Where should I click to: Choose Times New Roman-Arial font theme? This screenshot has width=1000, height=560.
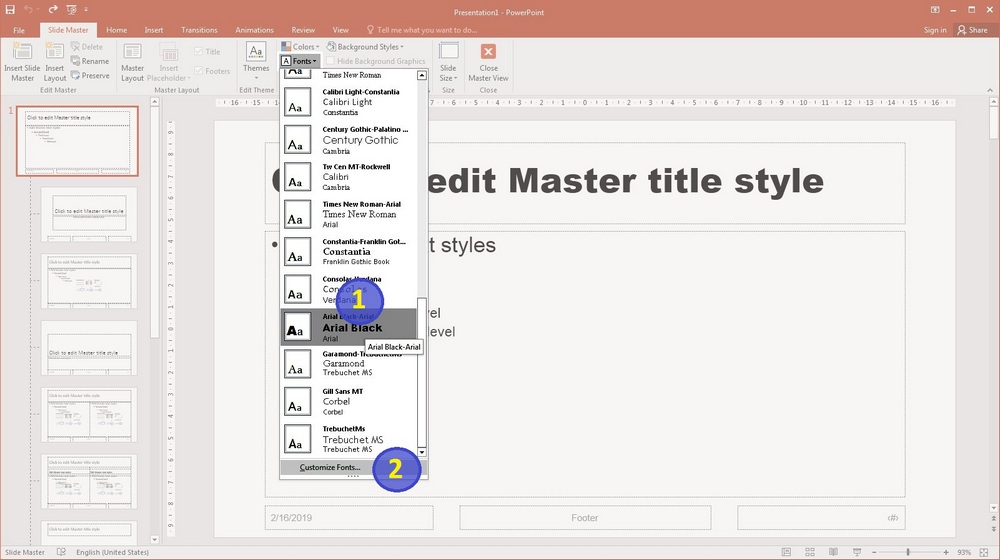tap(349, 214)
